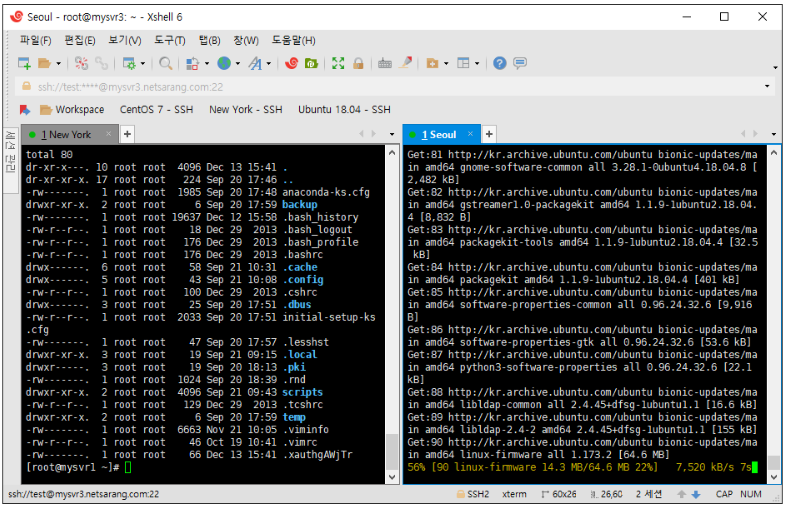Click the Reconnect chain-link icon
Screen dimensions: 788x512
coord(102,63)
